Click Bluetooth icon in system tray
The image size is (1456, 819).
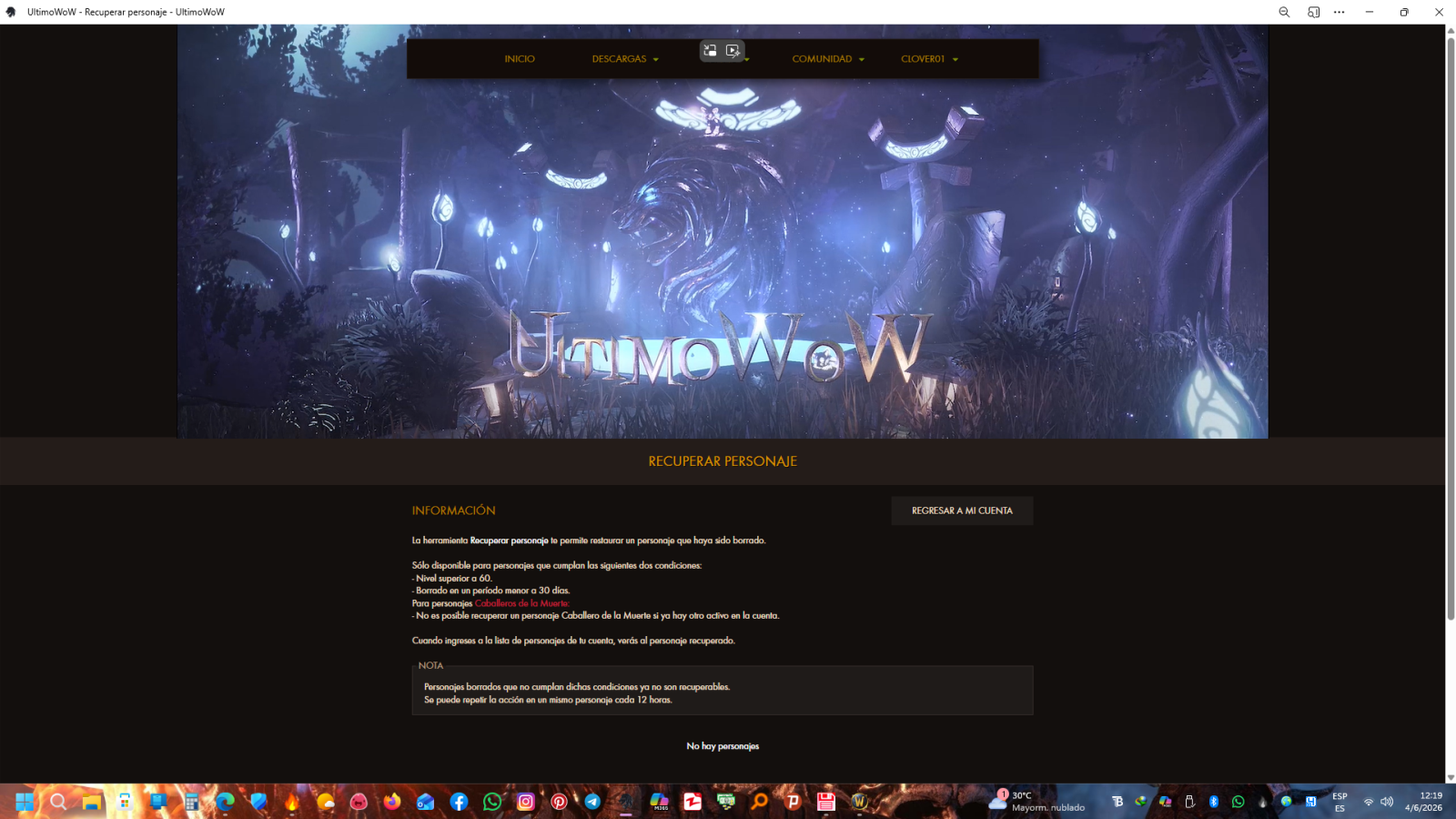[1214, 802]
